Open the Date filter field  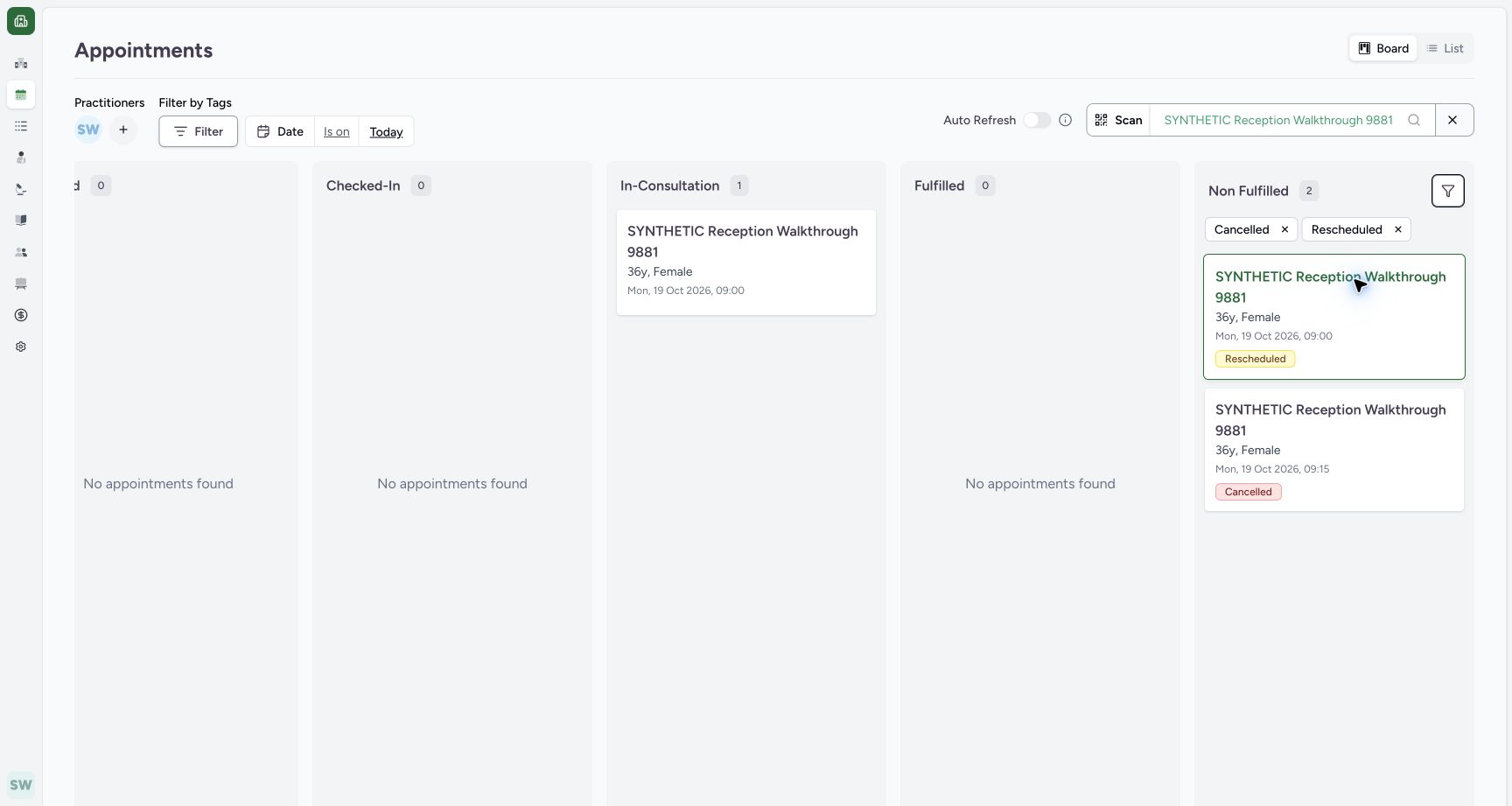280,131
